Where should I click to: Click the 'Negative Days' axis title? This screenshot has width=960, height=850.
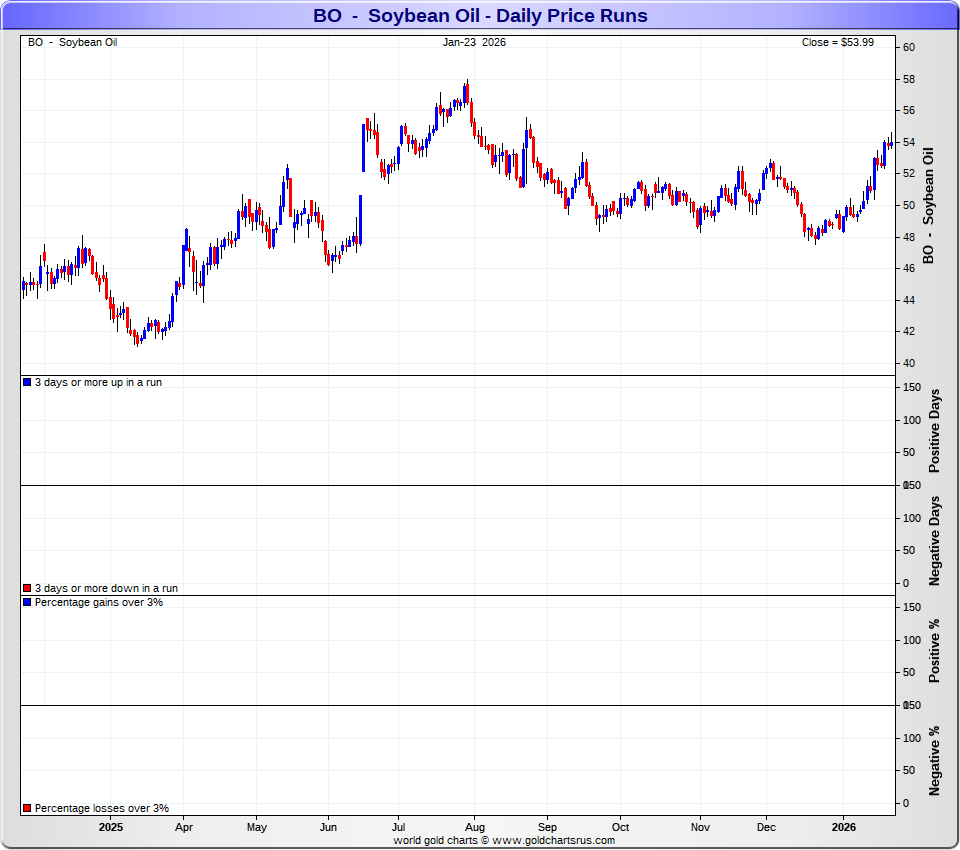tap(934, 541)
